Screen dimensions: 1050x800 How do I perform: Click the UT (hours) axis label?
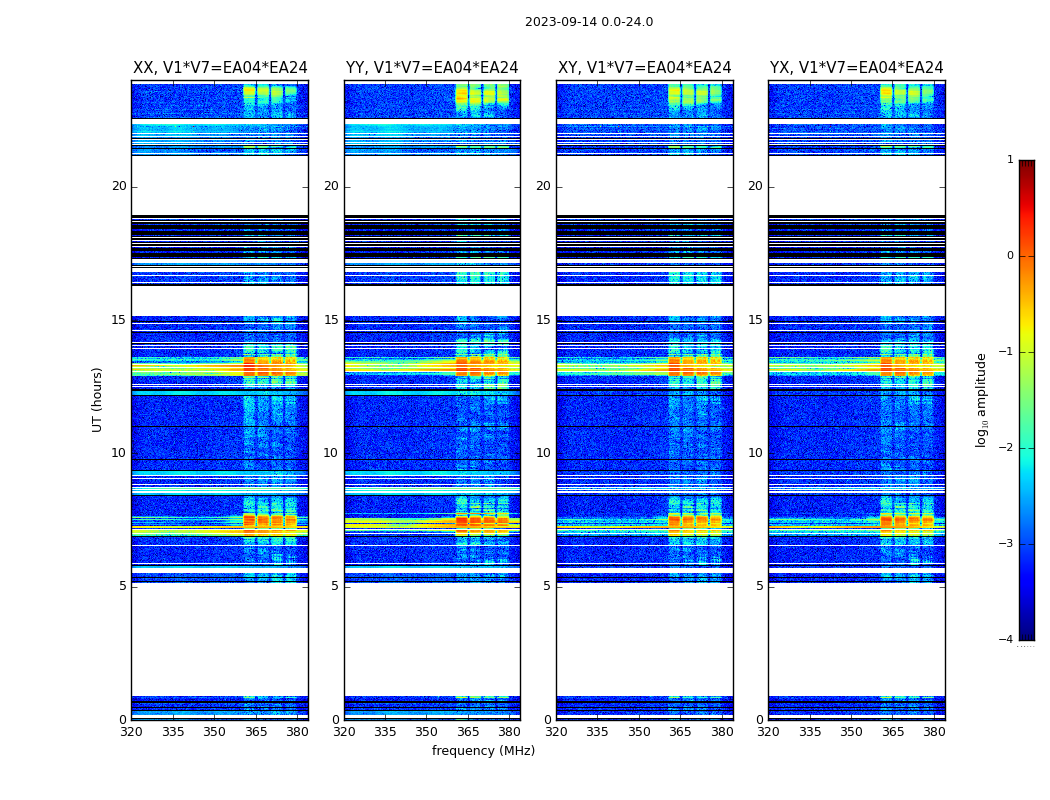[x=97, y=400]
